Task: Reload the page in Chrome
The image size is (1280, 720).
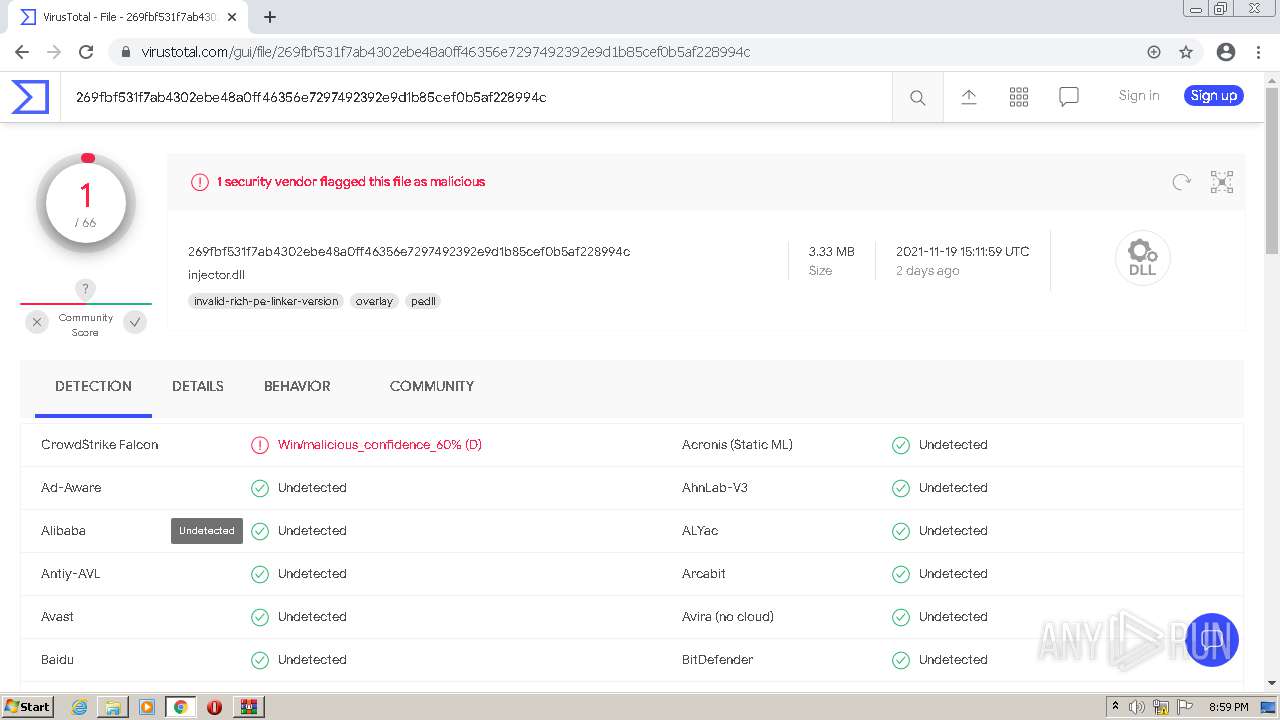Action: [86, 52]
